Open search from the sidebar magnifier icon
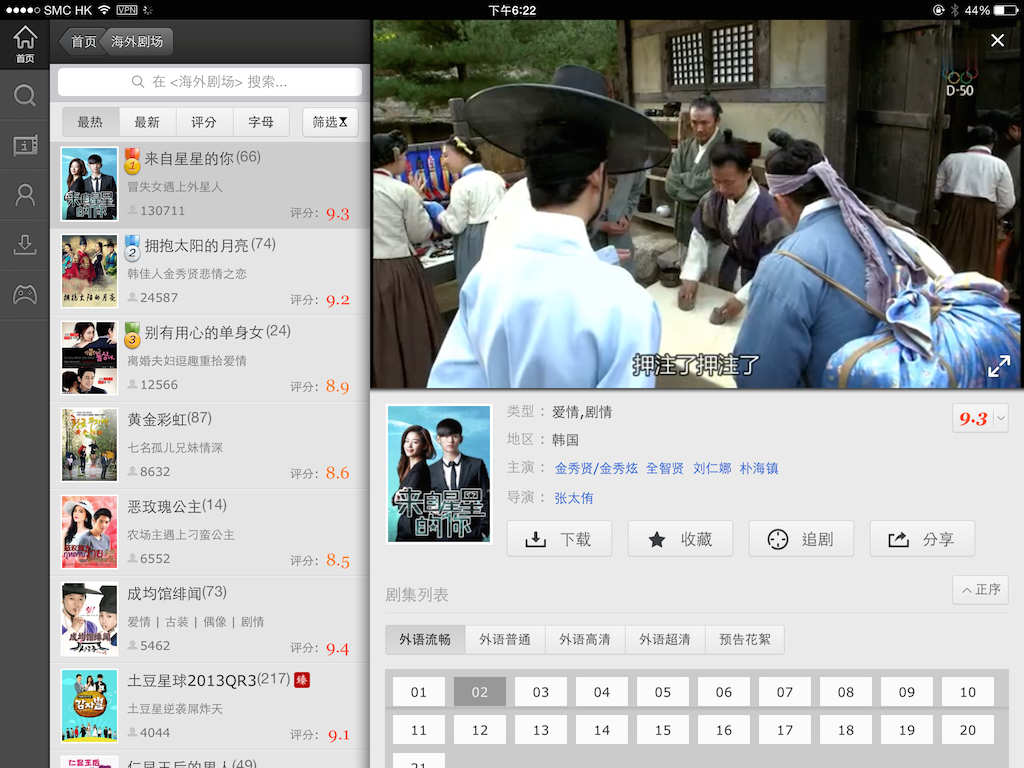This screenshot has height=768, width=1024. point(25,95)
